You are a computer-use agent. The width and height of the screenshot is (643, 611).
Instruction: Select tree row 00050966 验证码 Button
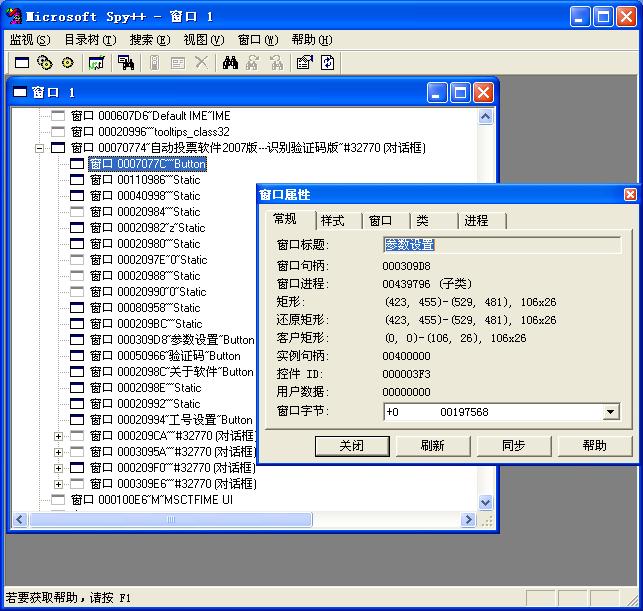click(x=165, y=356)
